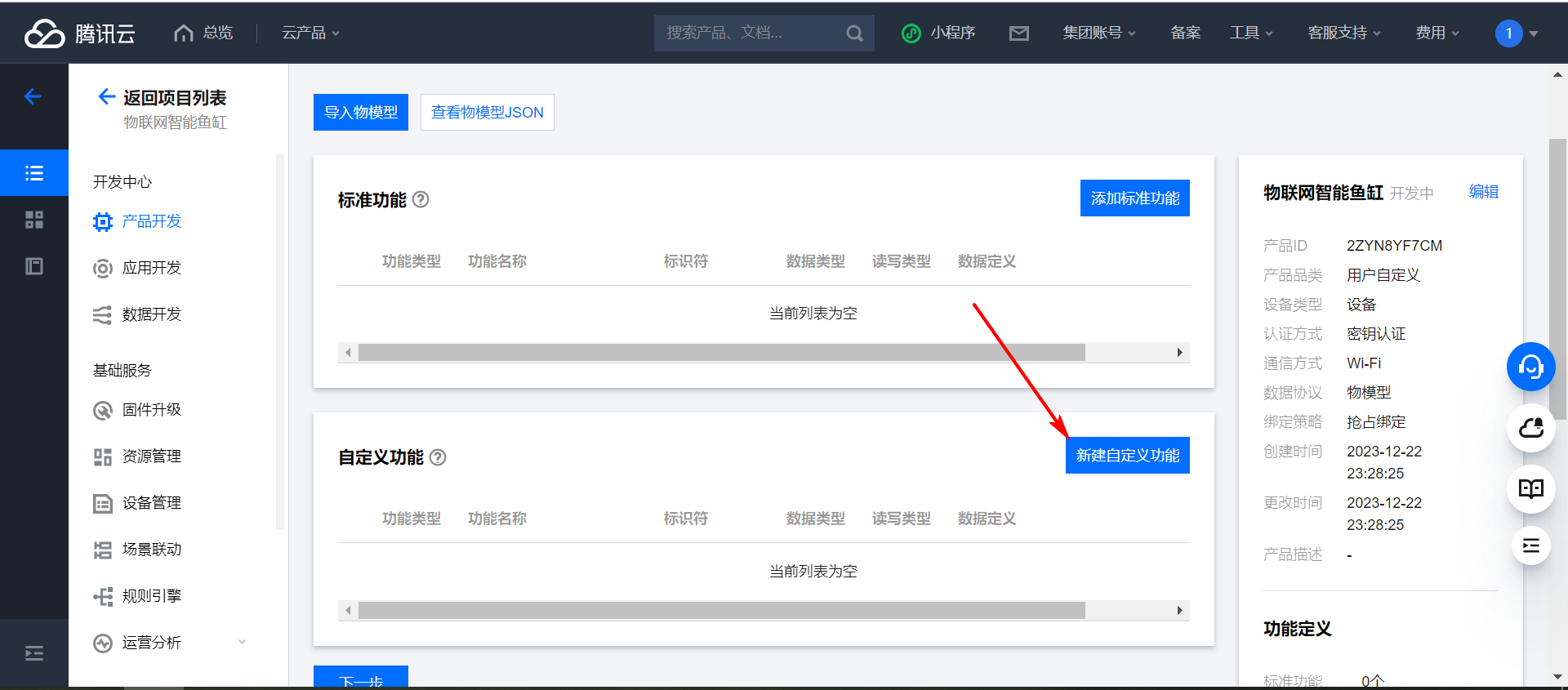Click the Tencent Cloud logo
The width and height of the screenshot is (1568, 690).
[x=79, y=33]
